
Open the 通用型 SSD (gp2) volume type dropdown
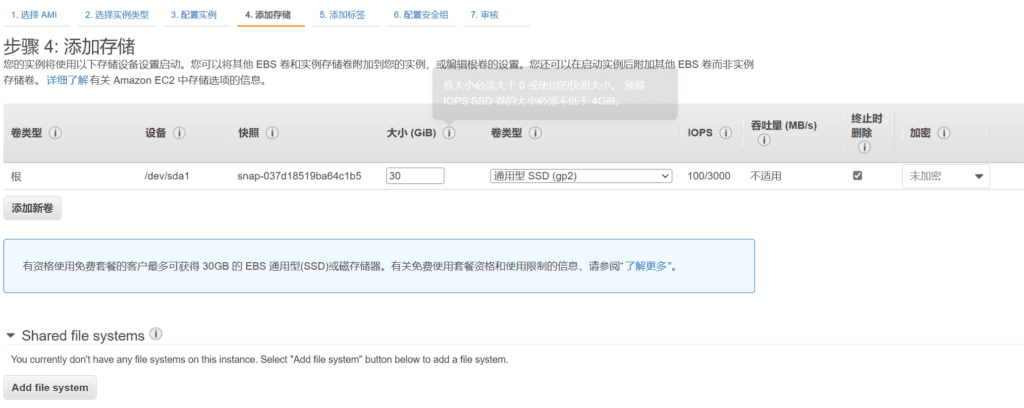[x=580, y=176]
